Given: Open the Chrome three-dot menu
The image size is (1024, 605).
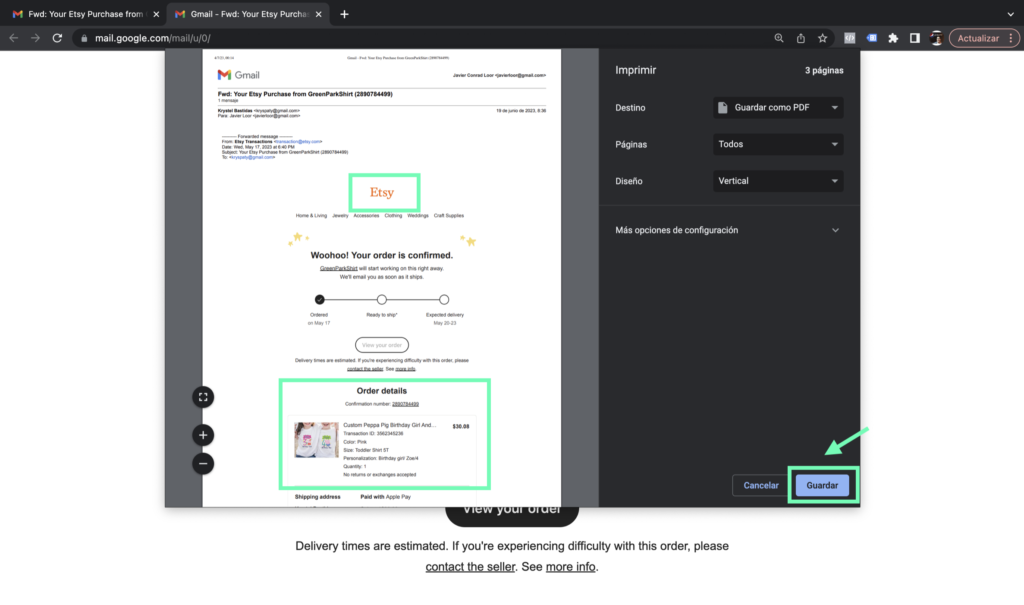Looking at the screenshot, I should click(x=1011, y=38).
